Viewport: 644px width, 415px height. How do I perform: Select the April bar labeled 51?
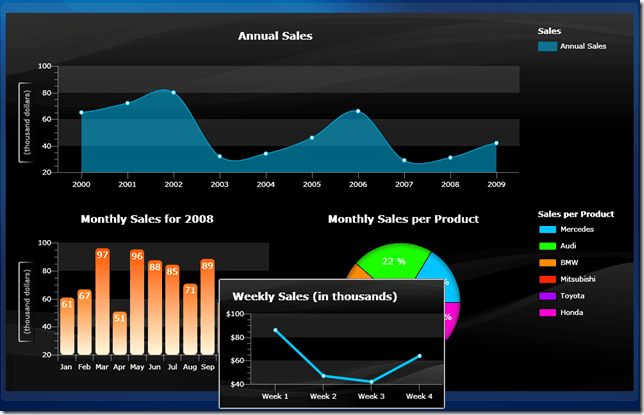click(120, 333)
